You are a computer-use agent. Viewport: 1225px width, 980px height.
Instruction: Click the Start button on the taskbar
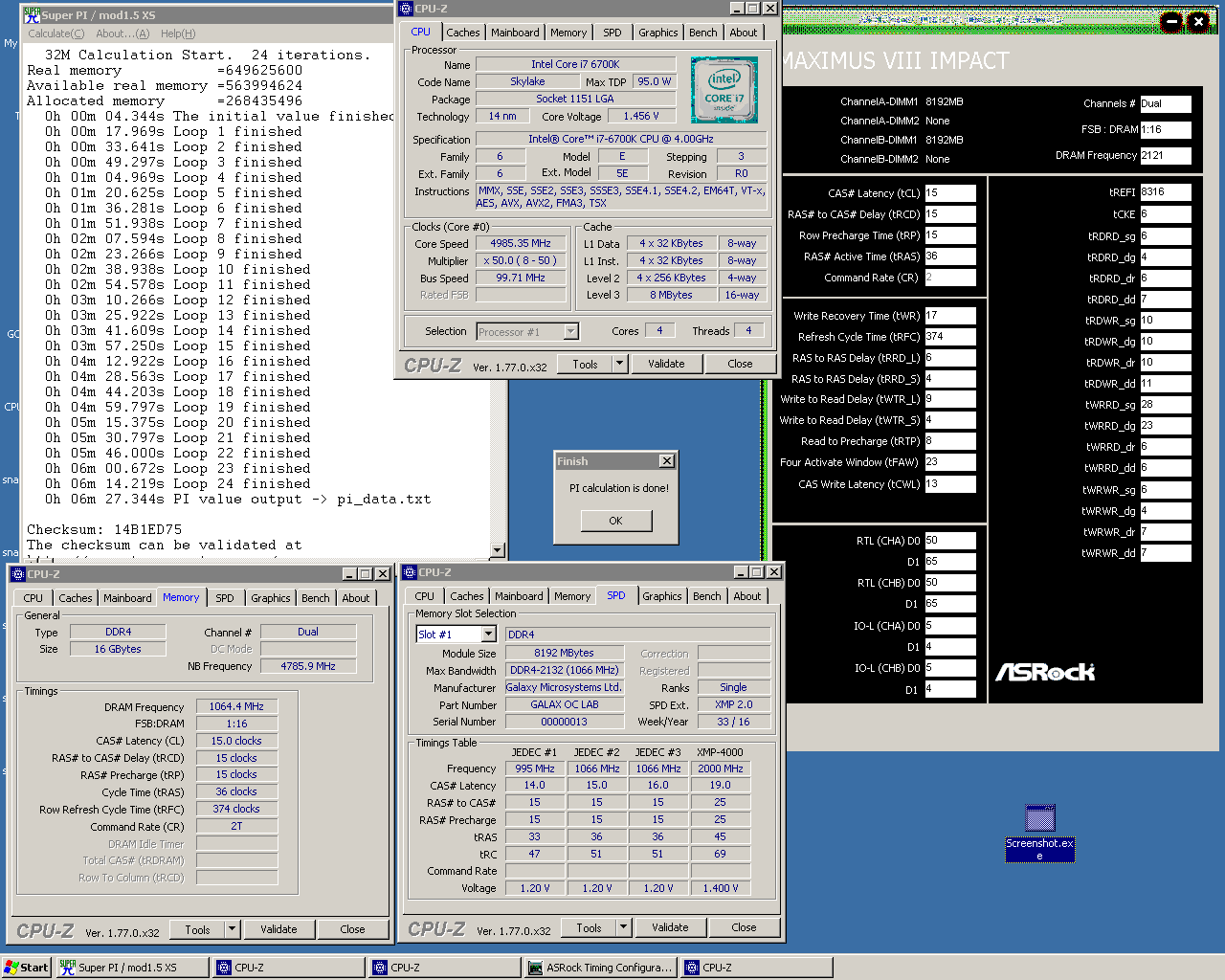[26, 968]
